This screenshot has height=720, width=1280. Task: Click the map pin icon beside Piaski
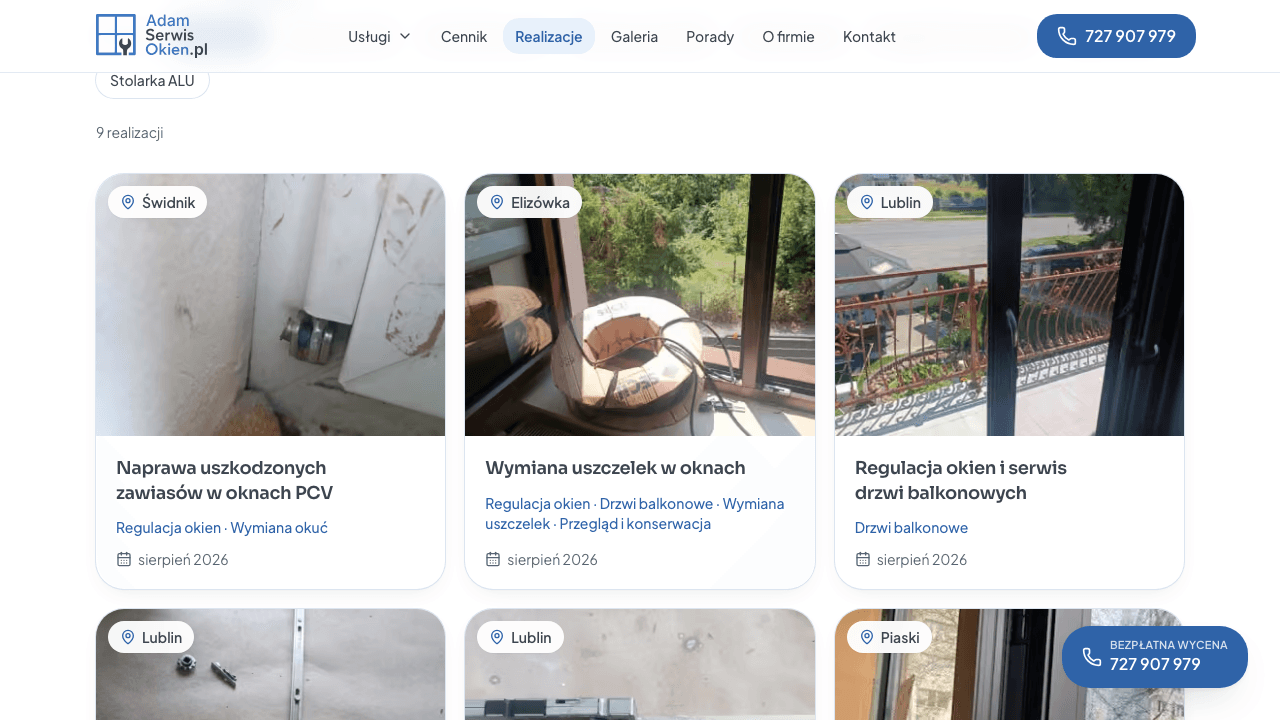coord(867,637)
